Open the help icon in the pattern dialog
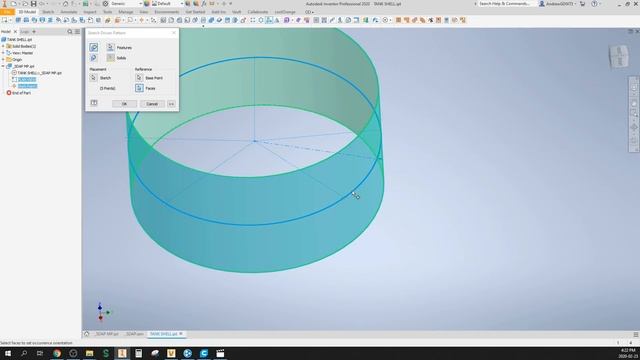The height and width of the screenshot is (360, 640). pos(94,103)
